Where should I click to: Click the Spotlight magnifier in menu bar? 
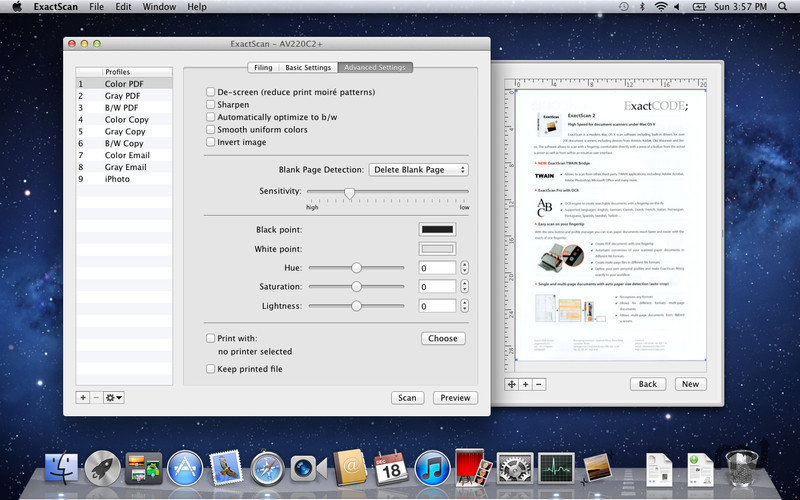click(x=782, y=7)
